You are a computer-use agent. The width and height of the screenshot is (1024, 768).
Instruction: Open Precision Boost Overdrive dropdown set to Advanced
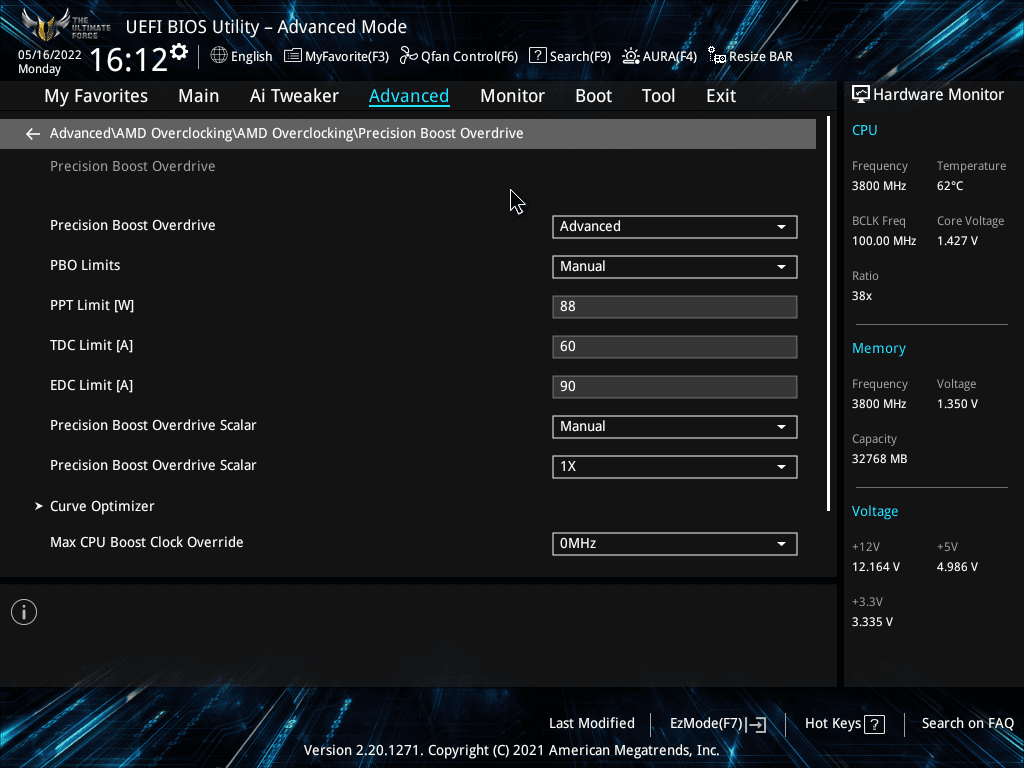coord(675,227)
